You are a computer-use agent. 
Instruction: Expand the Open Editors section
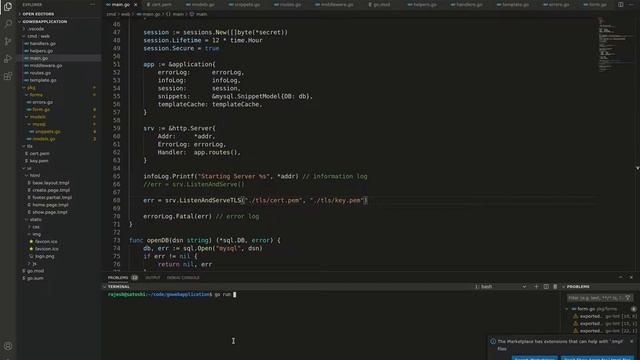point(38,14)
